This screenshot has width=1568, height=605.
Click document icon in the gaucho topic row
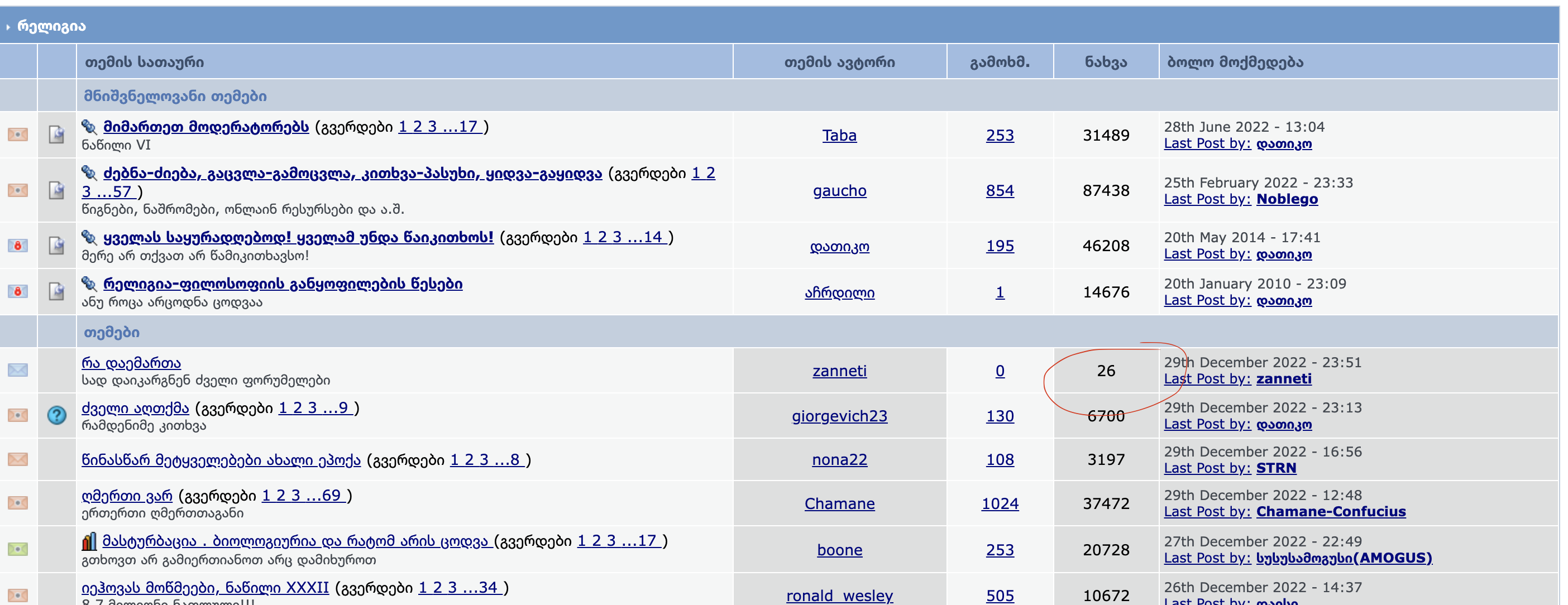click(56, 190)
